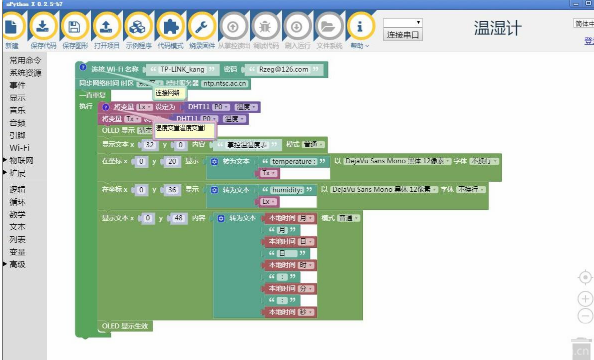Click the 帮助 info icon
594x360 pixels.
tap(360, 27)
